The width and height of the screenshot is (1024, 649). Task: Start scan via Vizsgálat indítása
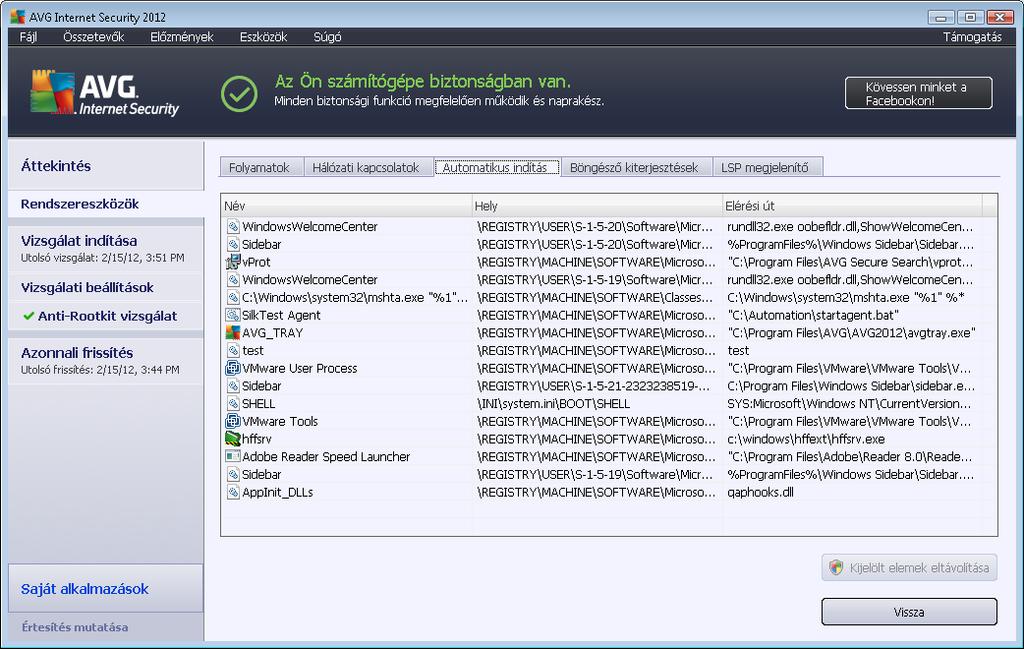[106, 248]
